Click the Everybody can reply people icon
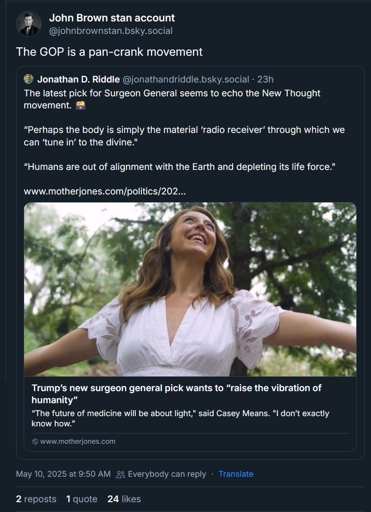The image size is (371, 512). point(120,474)
